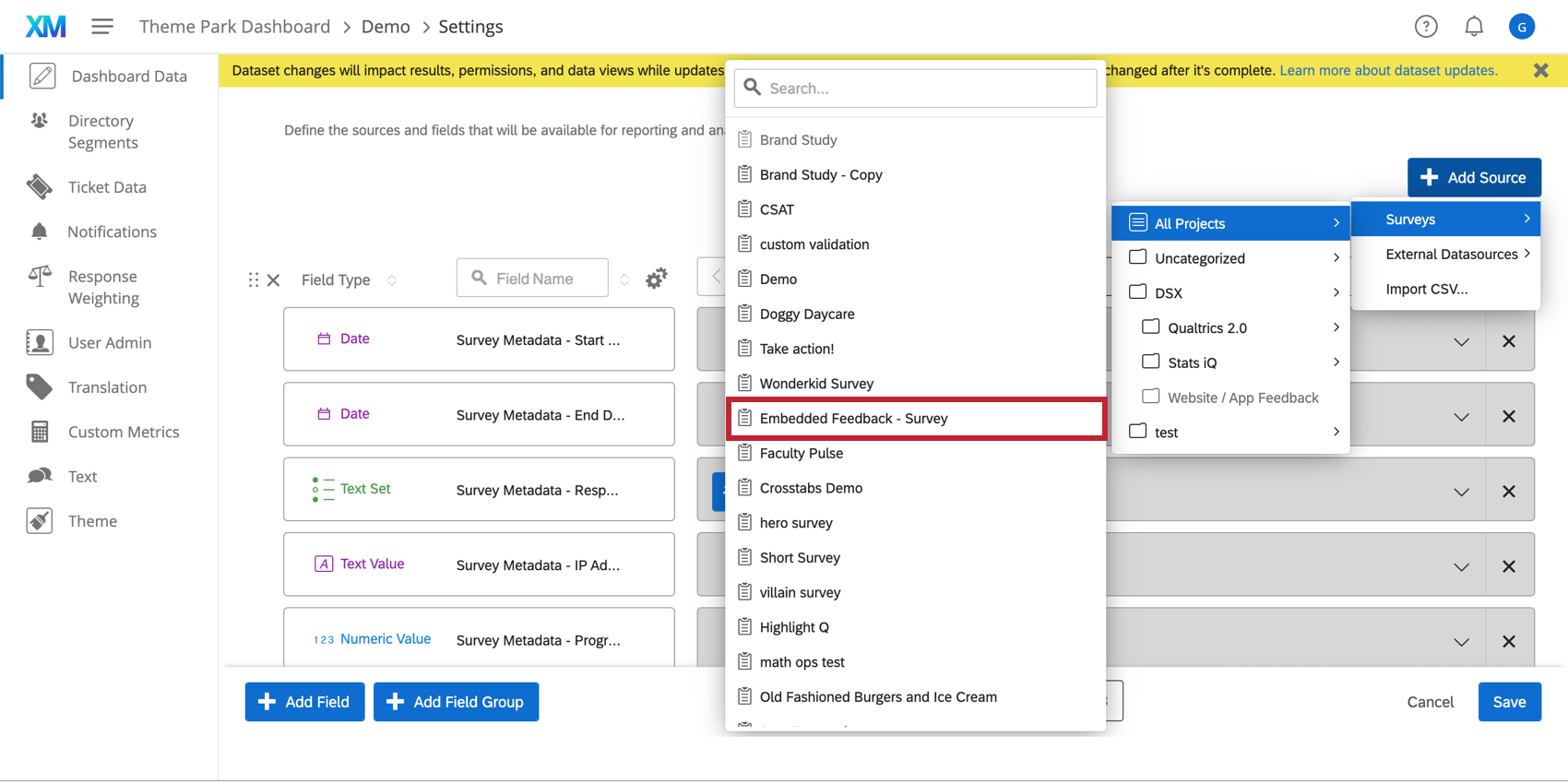
Task: Open the help question mark icon
Action: click(x=1425, y=27)
